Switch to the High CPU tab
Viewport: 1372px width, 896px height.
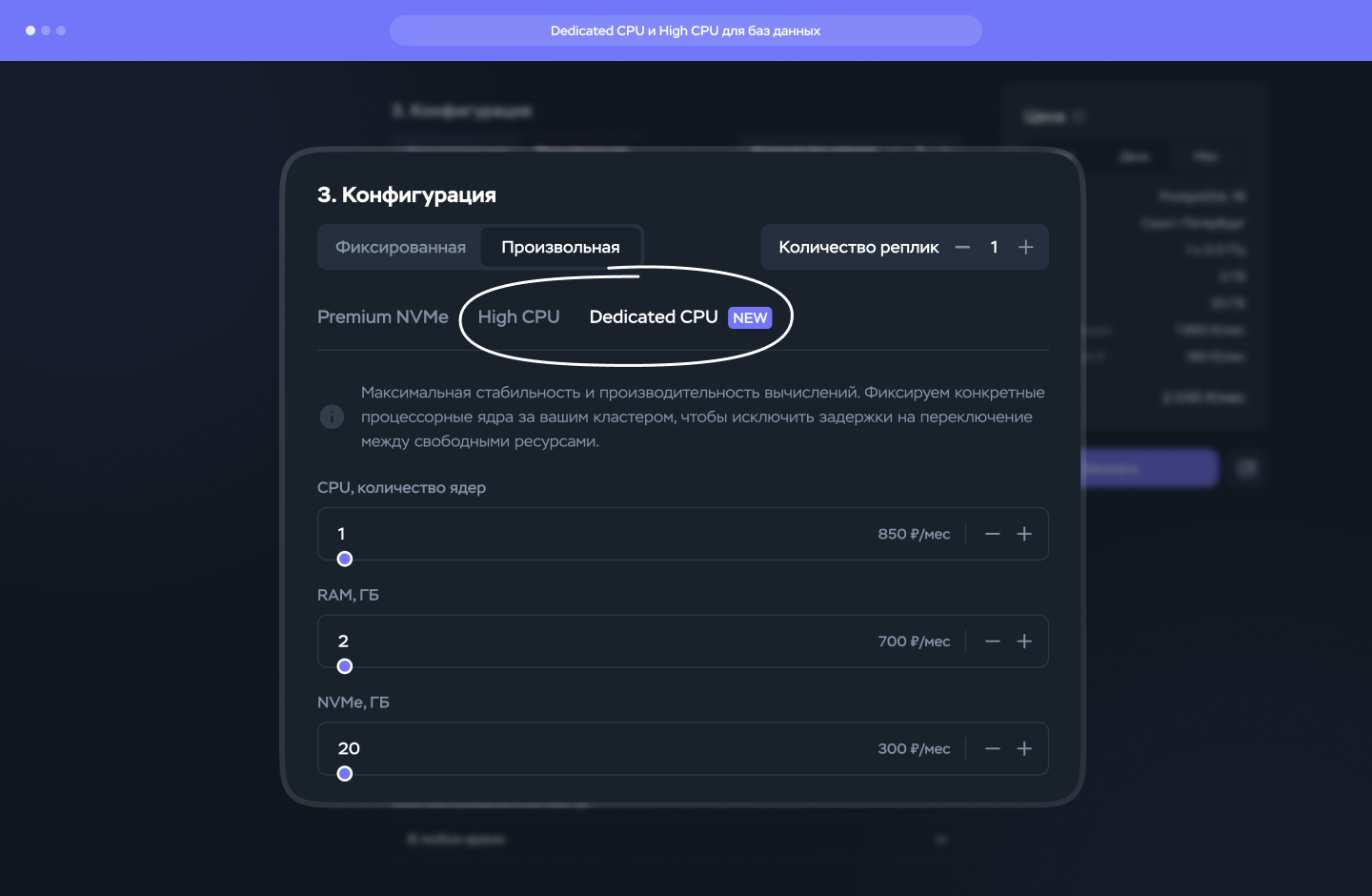(518, 317)
